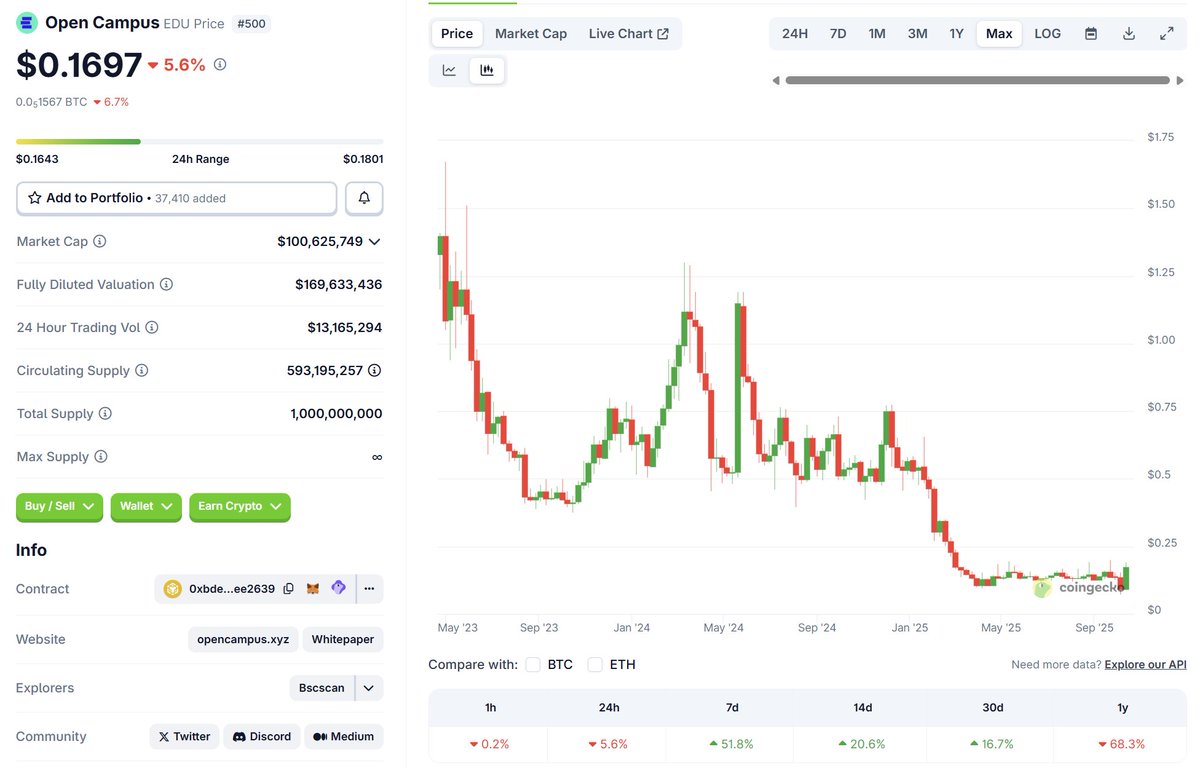Click Add to Portfolio button

coord(176,198)
